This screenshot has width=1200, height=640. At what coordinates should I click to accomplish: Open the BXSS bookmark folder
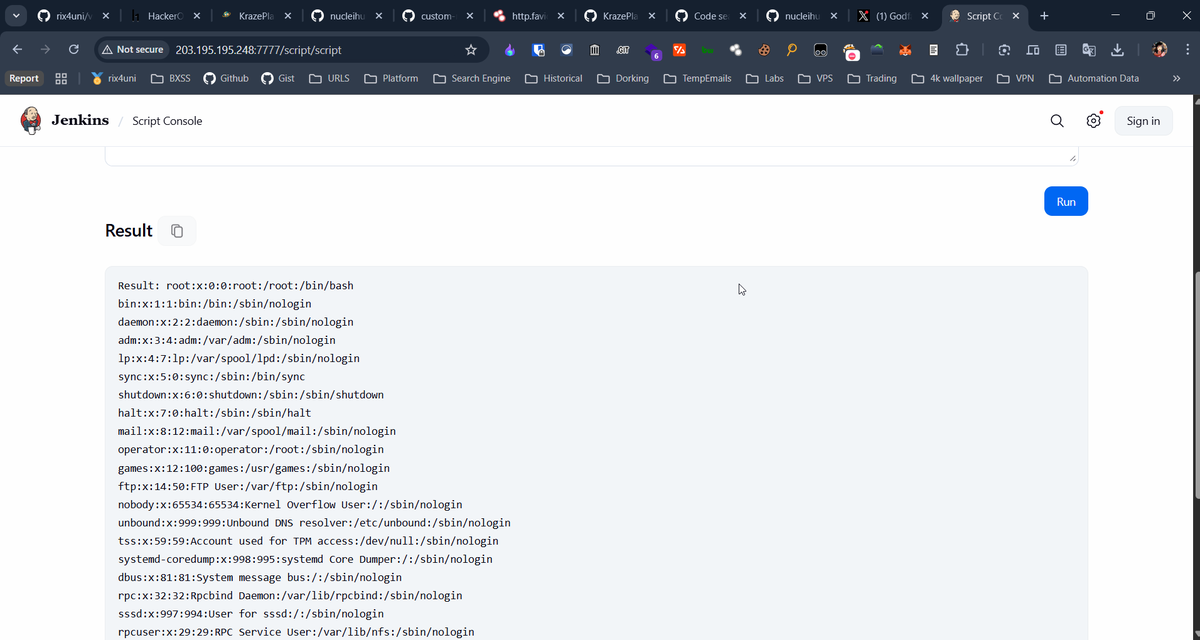click(x=171, y=78)
